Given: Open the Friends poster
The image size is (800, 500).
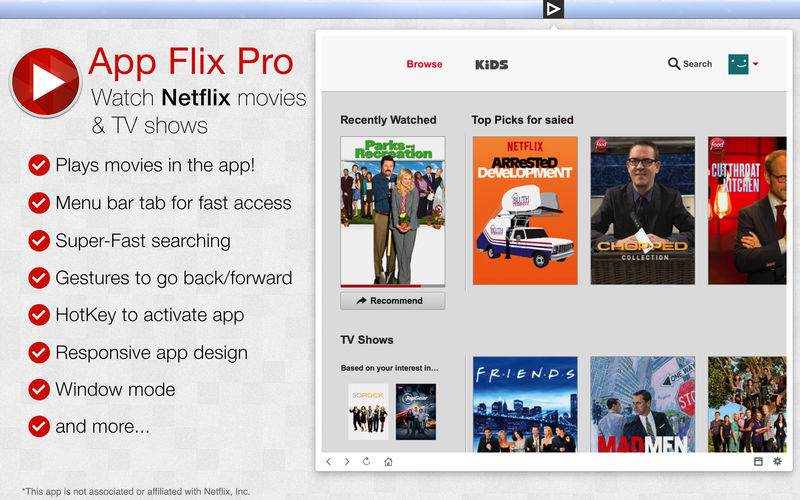Looking at the screenshot, I should [525, 404].
